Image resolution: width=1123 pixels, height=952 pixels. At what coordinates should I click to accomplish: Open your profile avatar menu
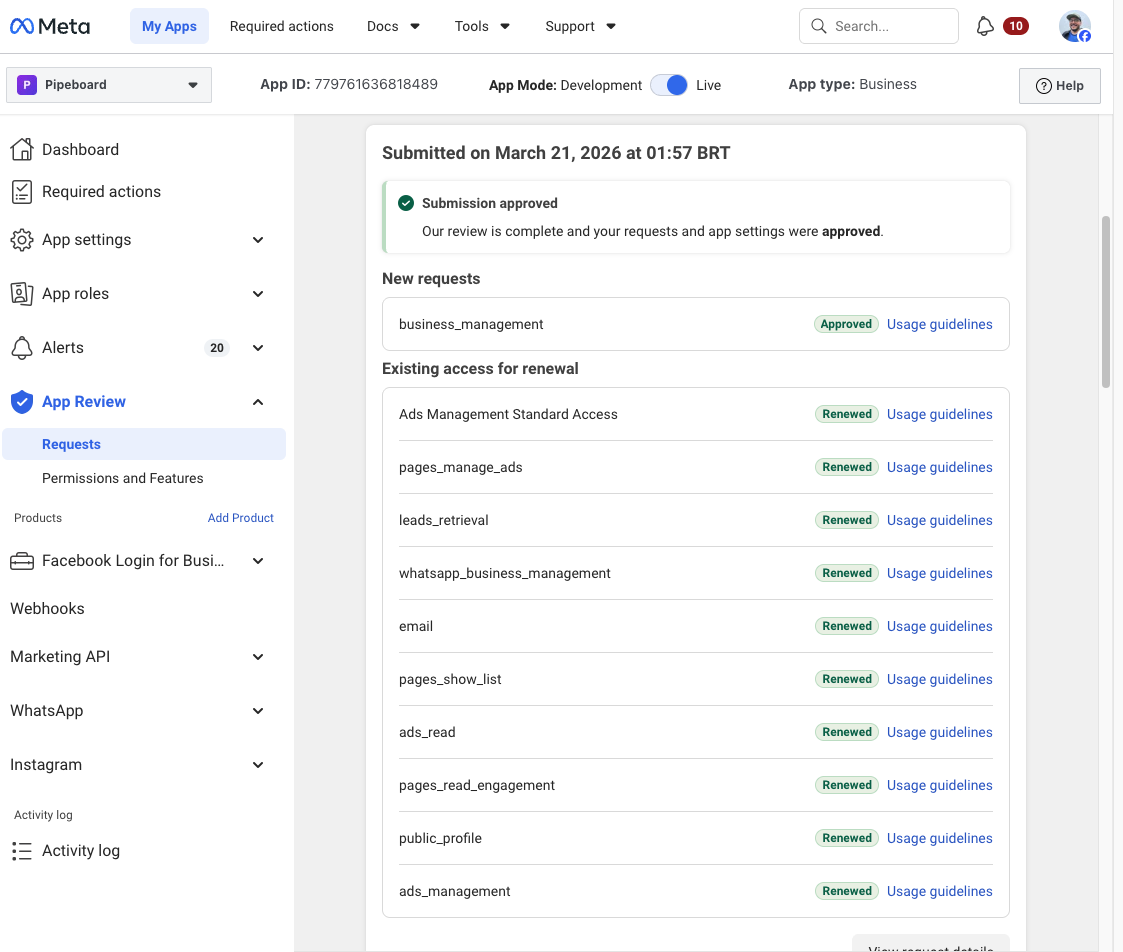tap(1074, 26)
